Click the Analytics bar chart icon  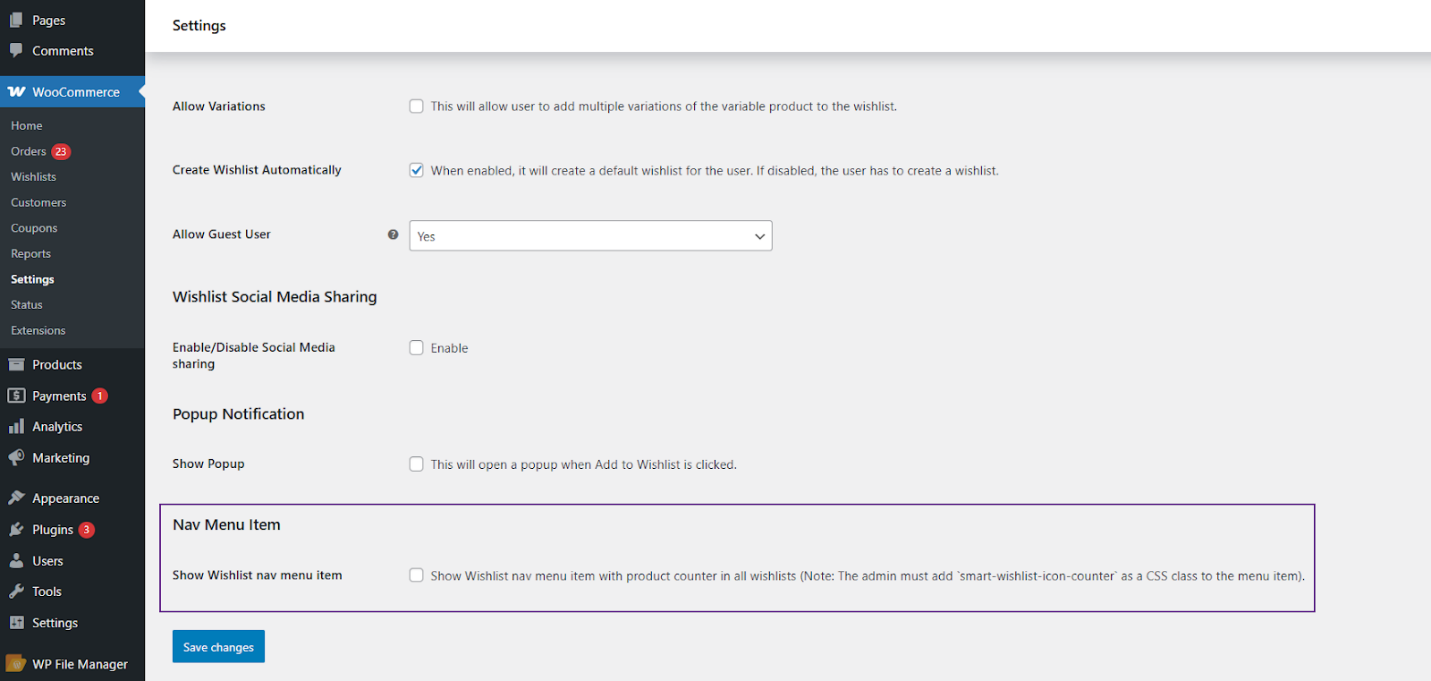coord(15,426)
